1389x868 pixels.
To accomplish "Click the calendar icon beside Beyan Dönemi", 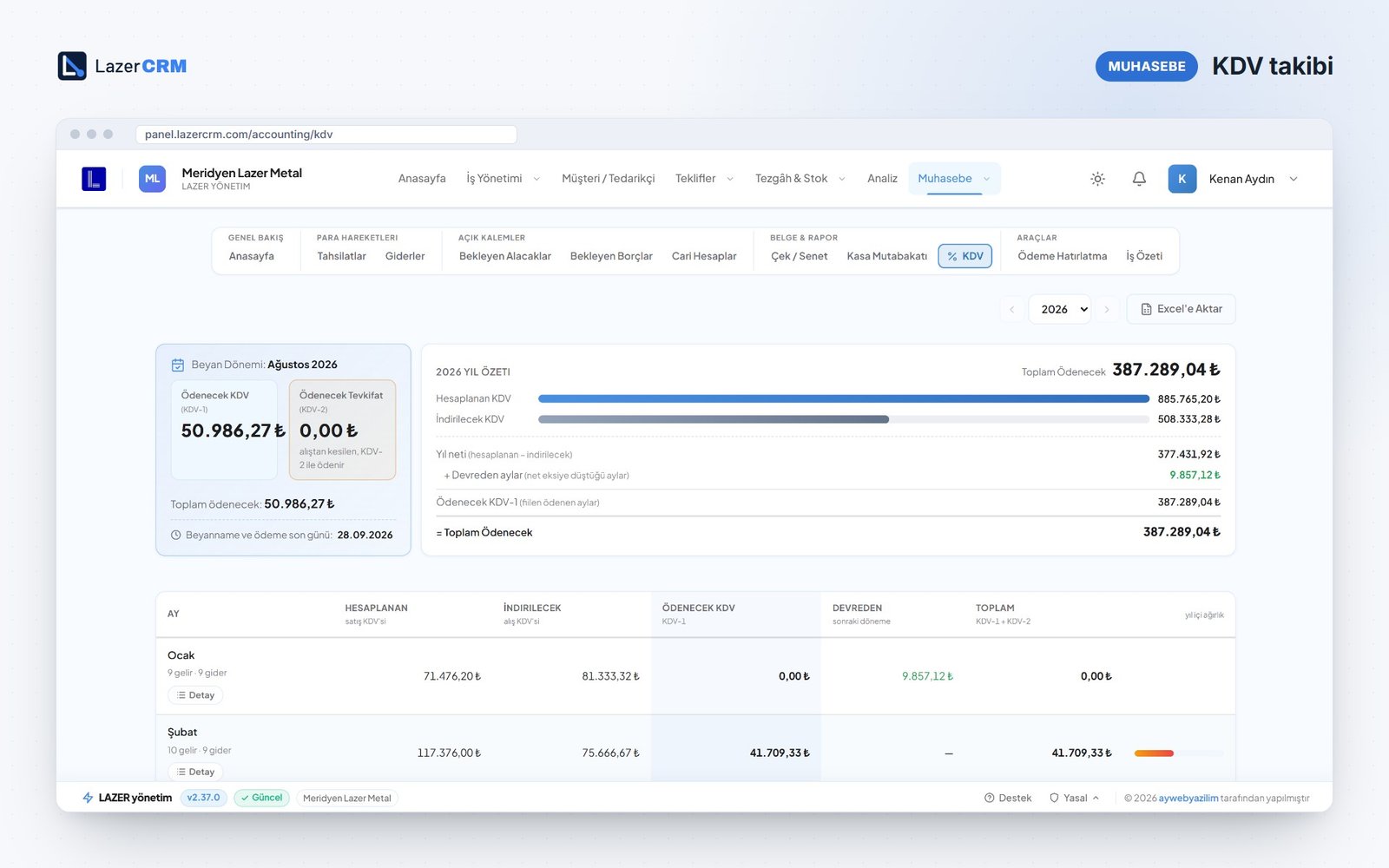I will (x=177, y=365).
